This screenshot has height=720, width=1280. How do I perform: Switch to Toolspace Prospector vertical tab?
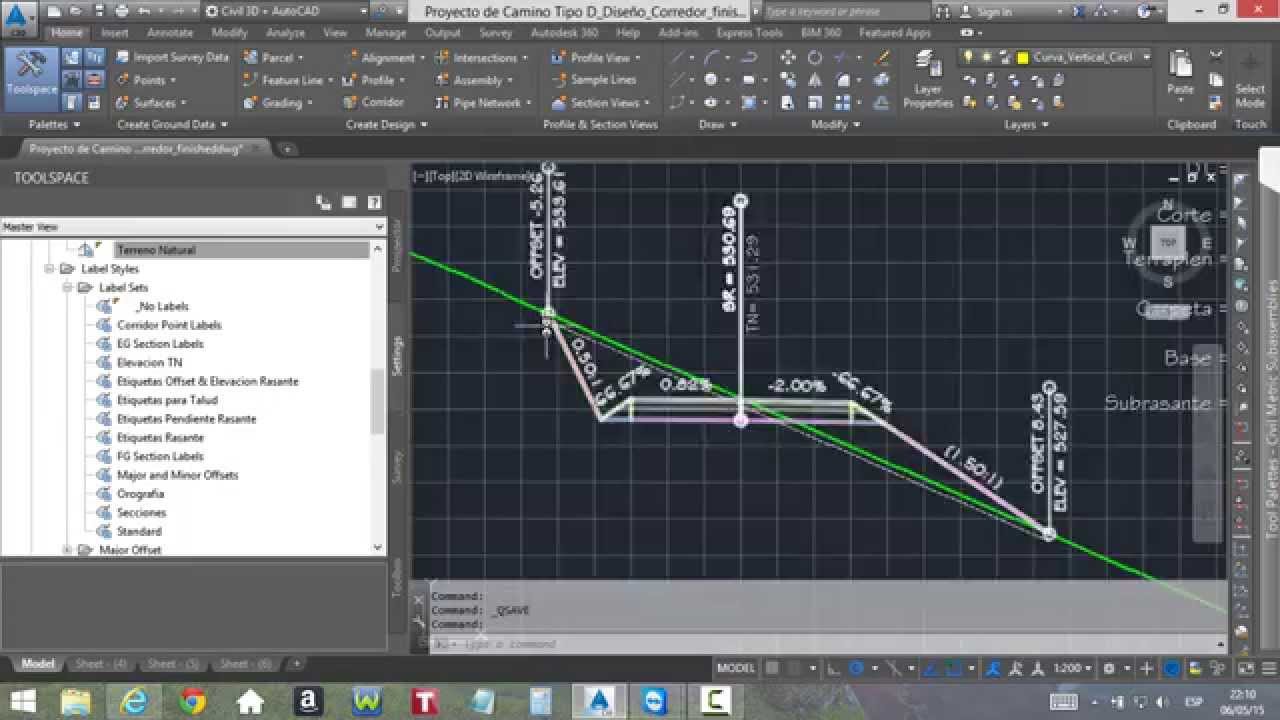[x=397, y=245]
